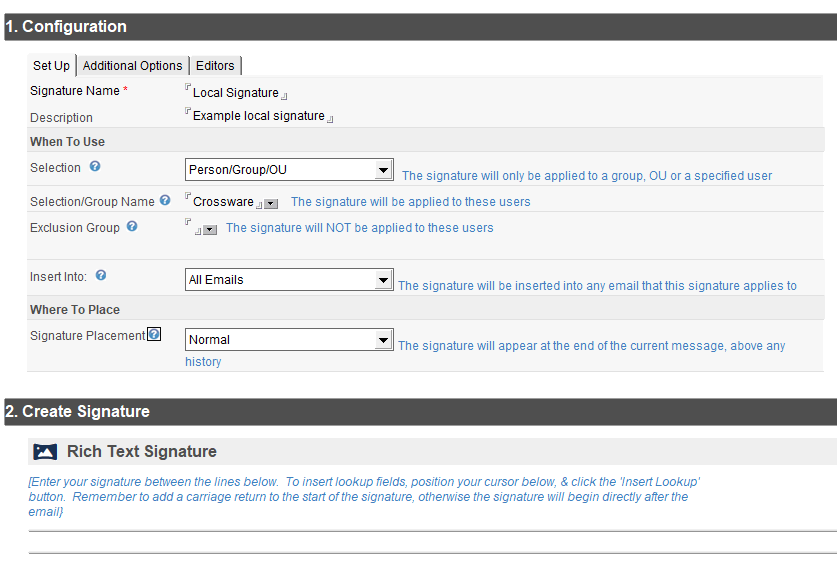The image size is (837, 563).
Task: Expand the Insert Into dropdown showing All Emails
Action: (289, 280)
